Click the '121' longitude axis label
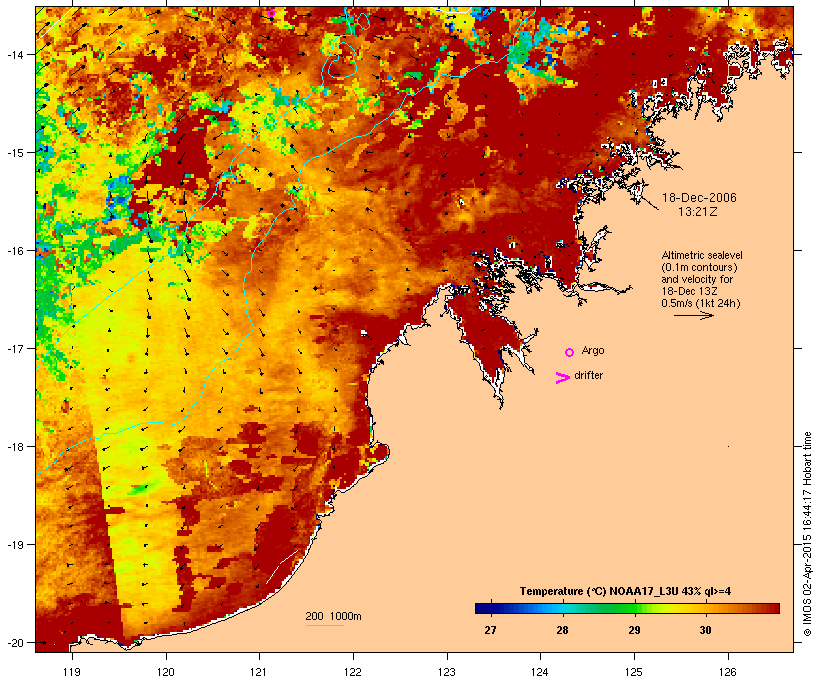 [x=259, y=672]
